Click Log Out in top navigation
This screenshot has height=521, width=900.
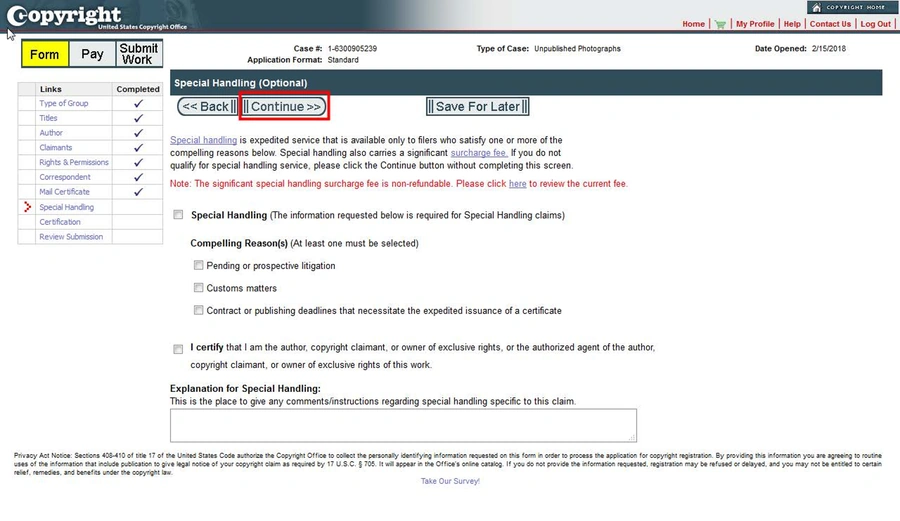point(875,24)
